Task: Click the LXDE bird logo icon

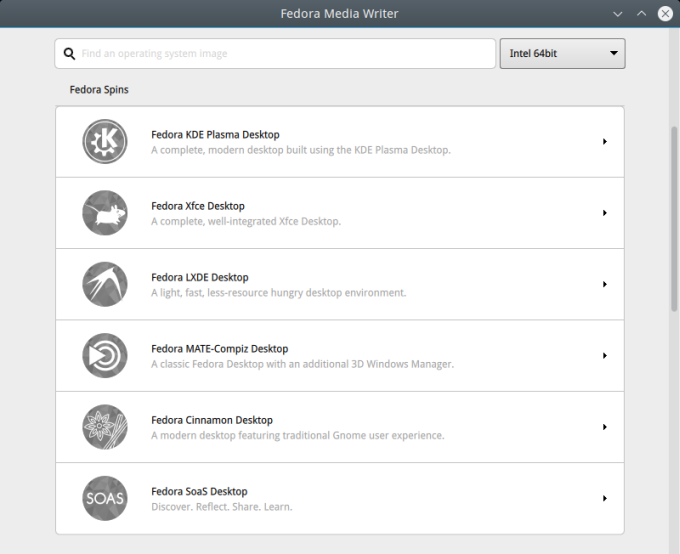Action: click(x=105, y=284)
